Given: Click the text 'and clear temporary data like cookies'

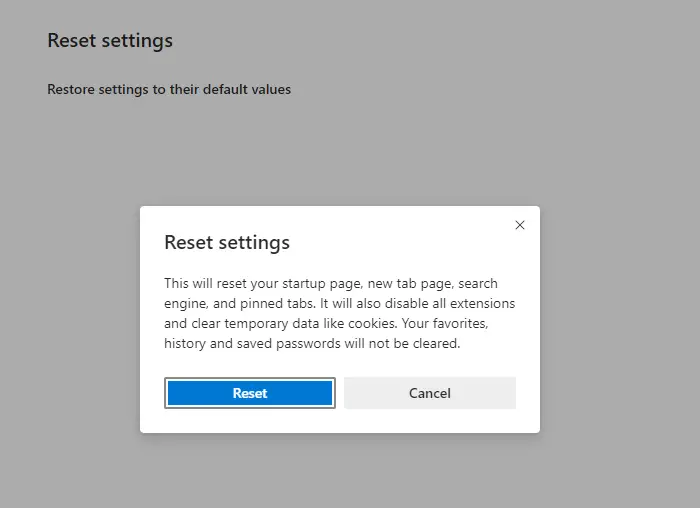Looking at the screenshot, I should click(x=279, y=323).
